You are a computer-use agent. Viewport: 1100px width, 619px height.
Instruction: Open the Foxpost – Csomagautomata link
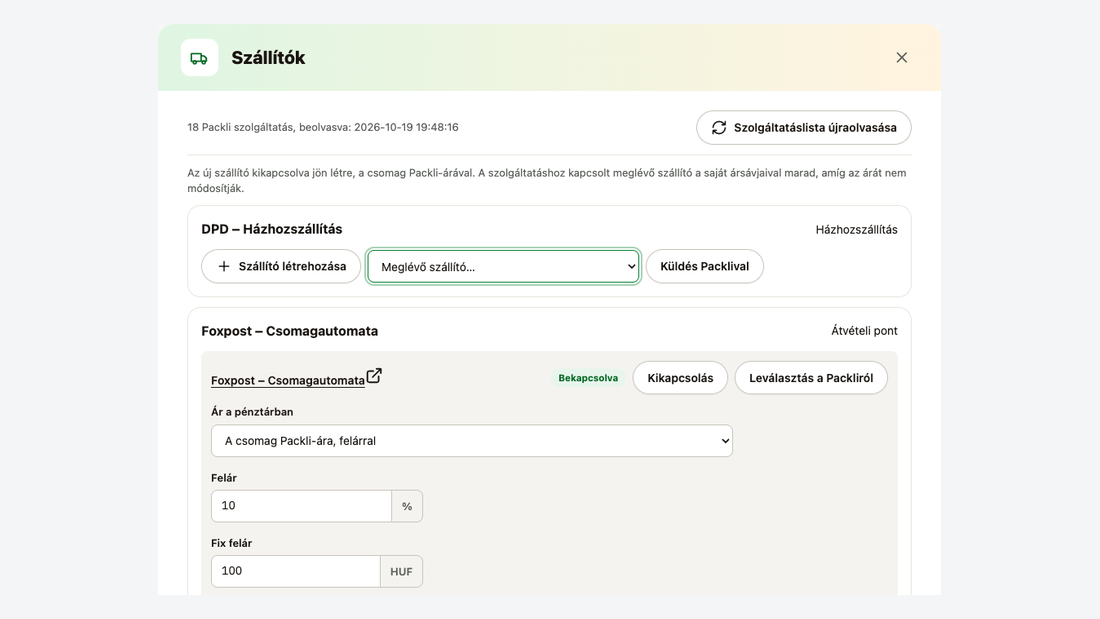point(288,380)
